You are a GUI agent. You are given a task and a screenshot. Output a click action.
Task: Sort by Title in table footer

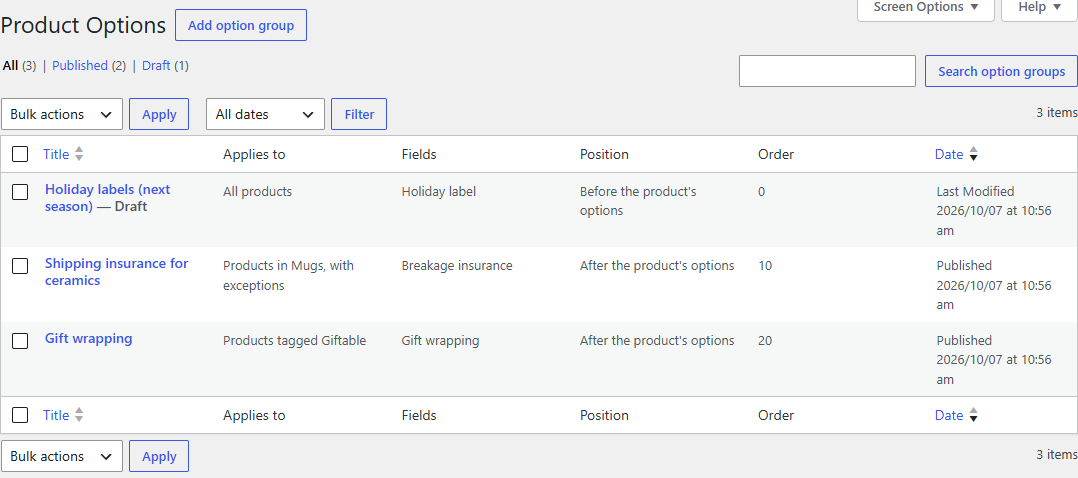click(56, 415)
